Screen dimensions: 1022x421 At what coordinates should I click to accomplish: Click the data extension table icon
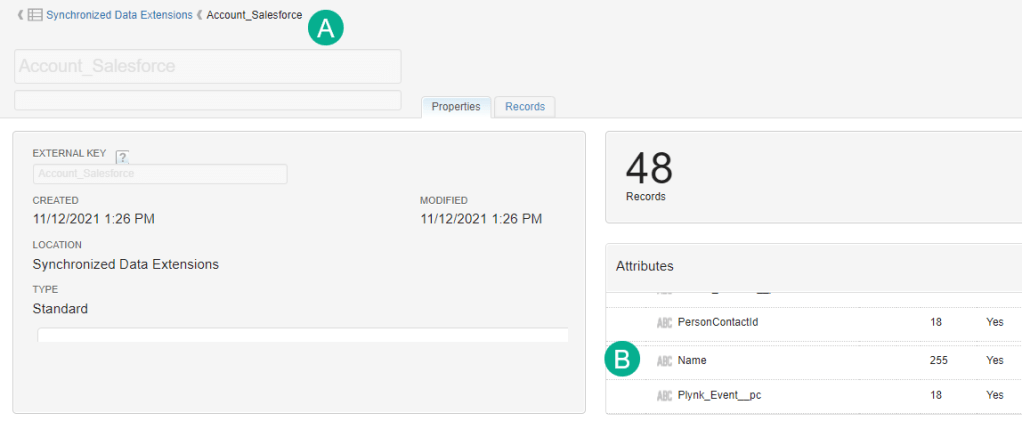pyautogui.click(x=35, y=15)
